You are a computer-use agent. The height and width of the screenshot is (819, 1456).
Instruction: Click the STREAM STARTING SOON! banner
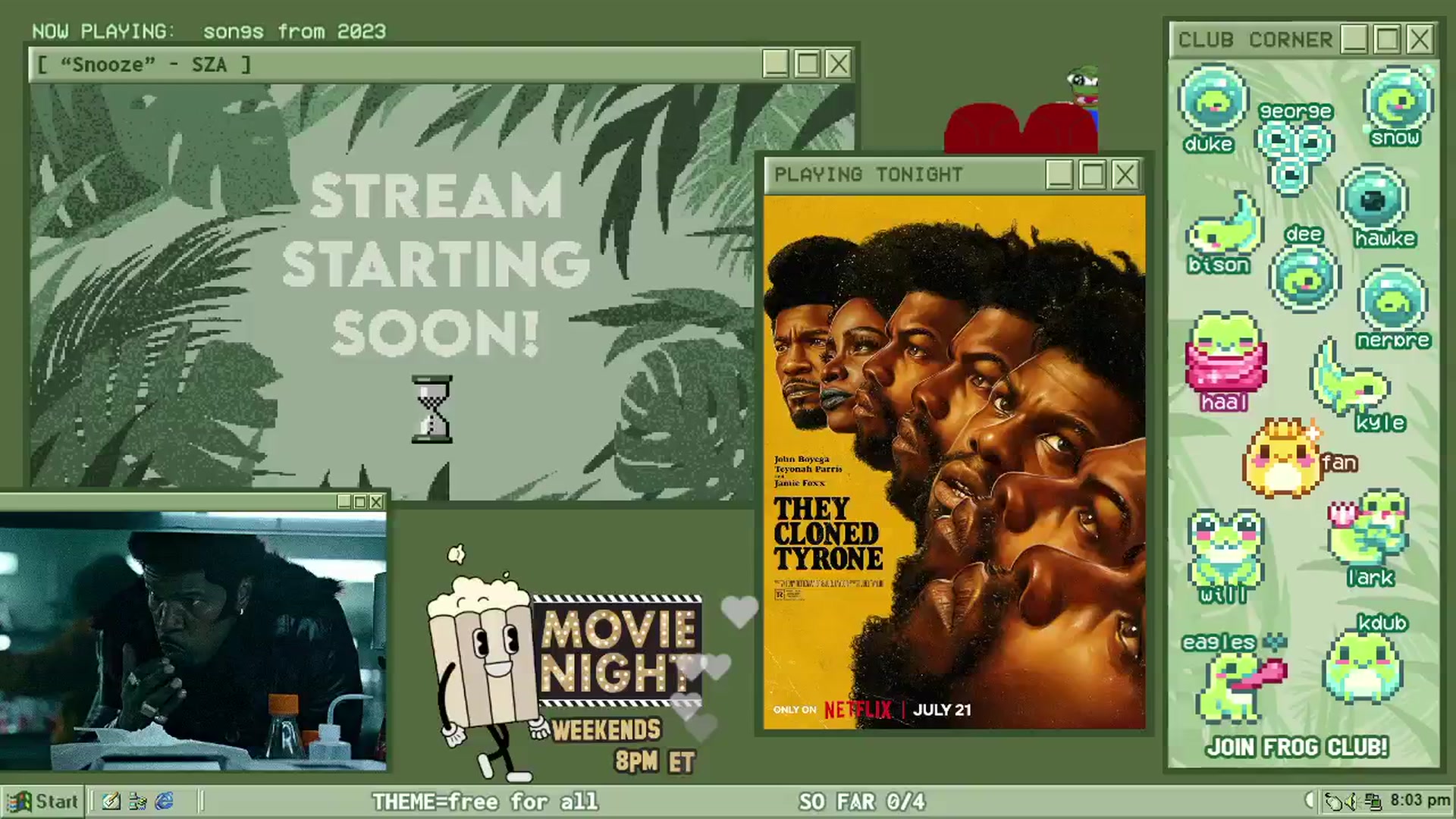point(435,264)
